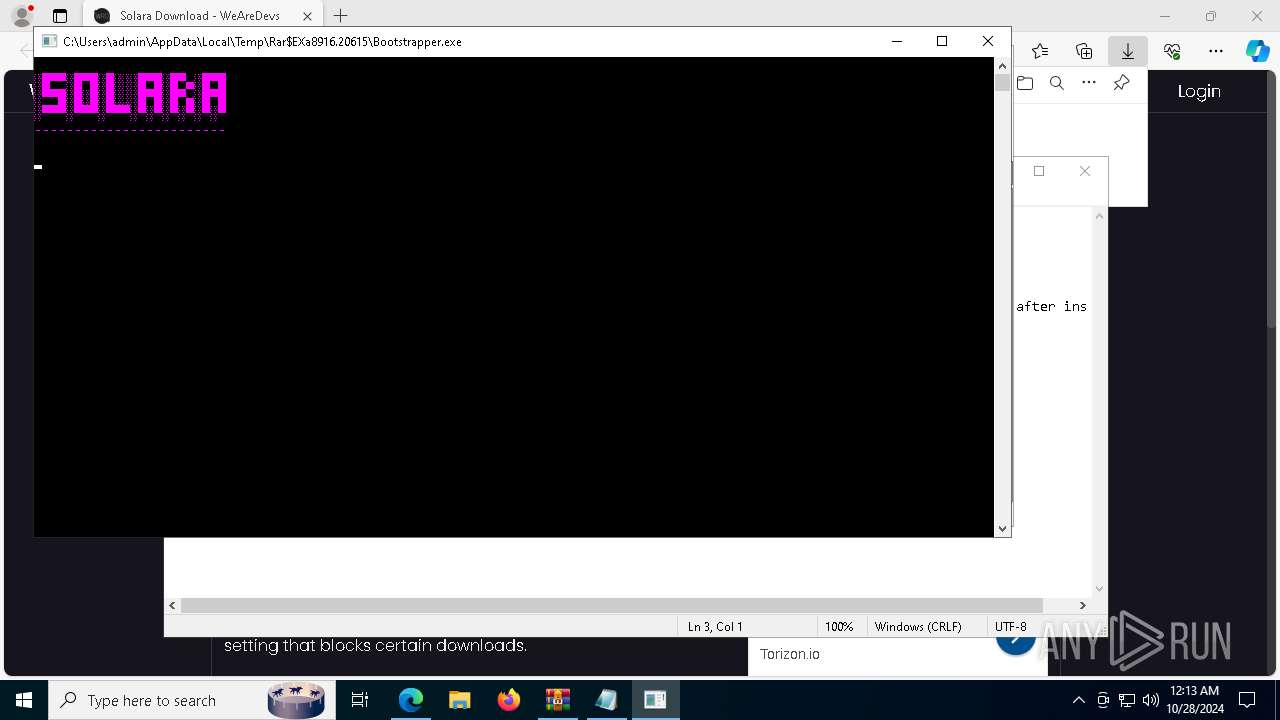1280x720 pixels.
Task: Open Task View on taskbar
Action: pyautogui.click(x=360, y=700)
